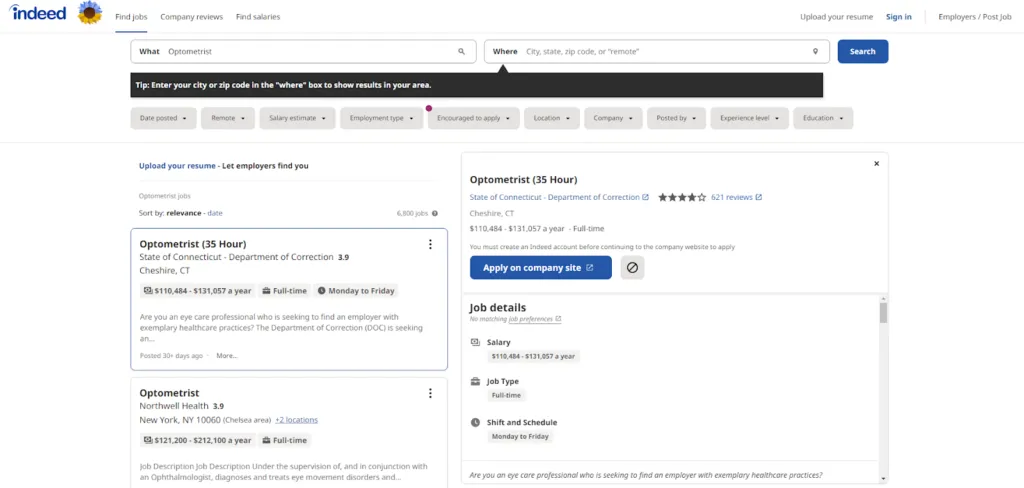Screen dimensions: 1024x488
Task: Click the not-interested circle-slash icon button
Action: coord(632,268)
